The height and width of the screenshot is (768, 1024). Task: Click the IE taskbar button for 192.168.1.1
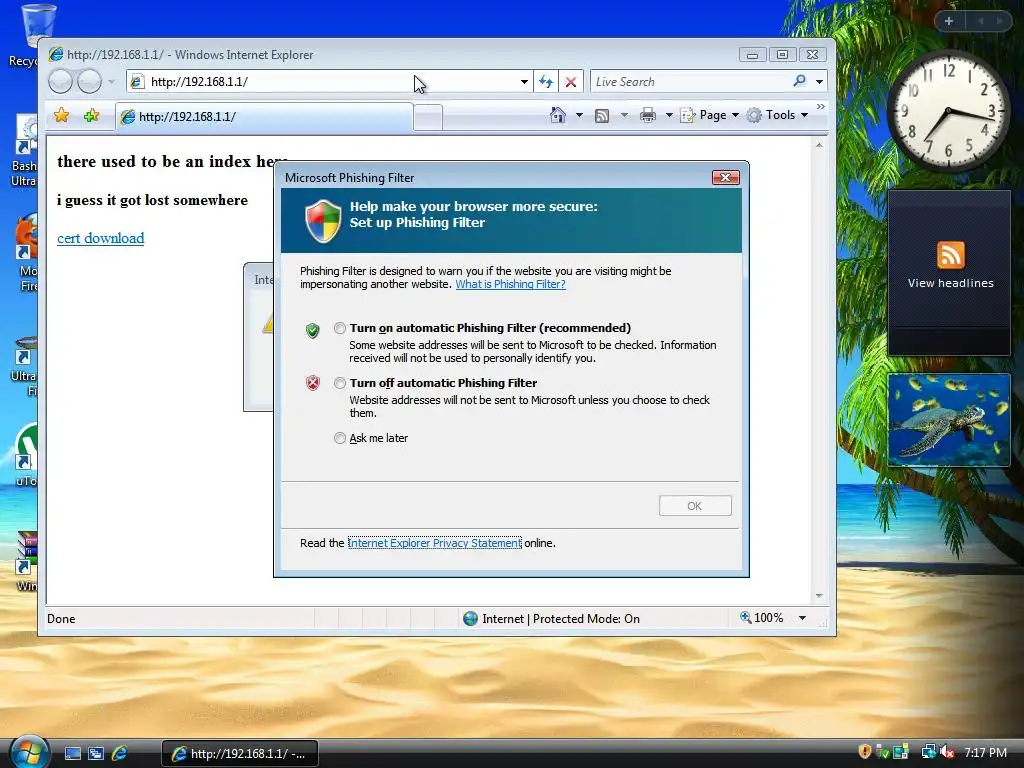(x=240, y=754)
